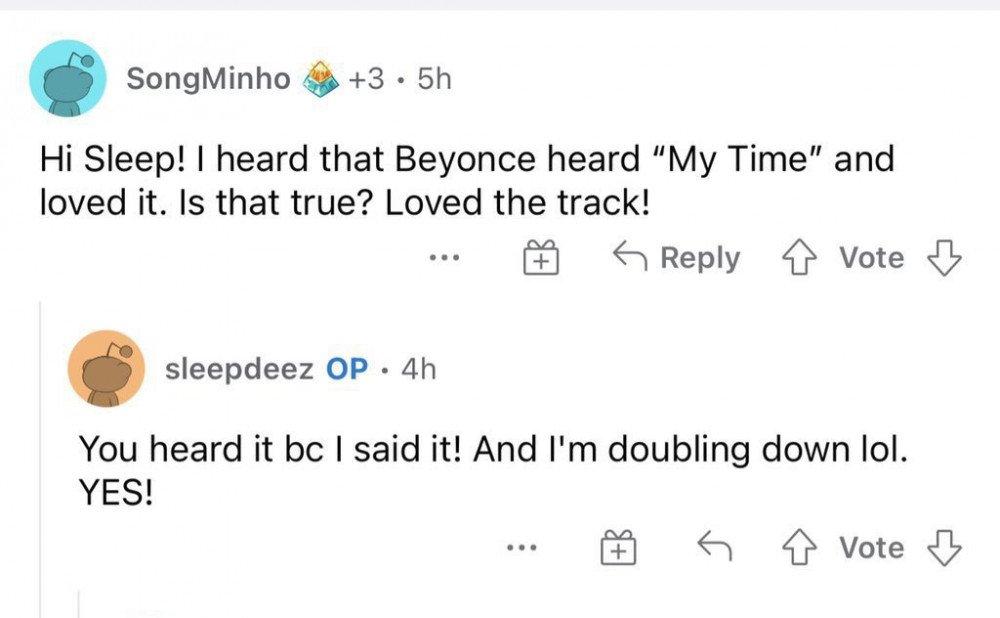Click the Vote label beside the upvote arrow
Screen dimensions: 1000x618
pos(871,258)
